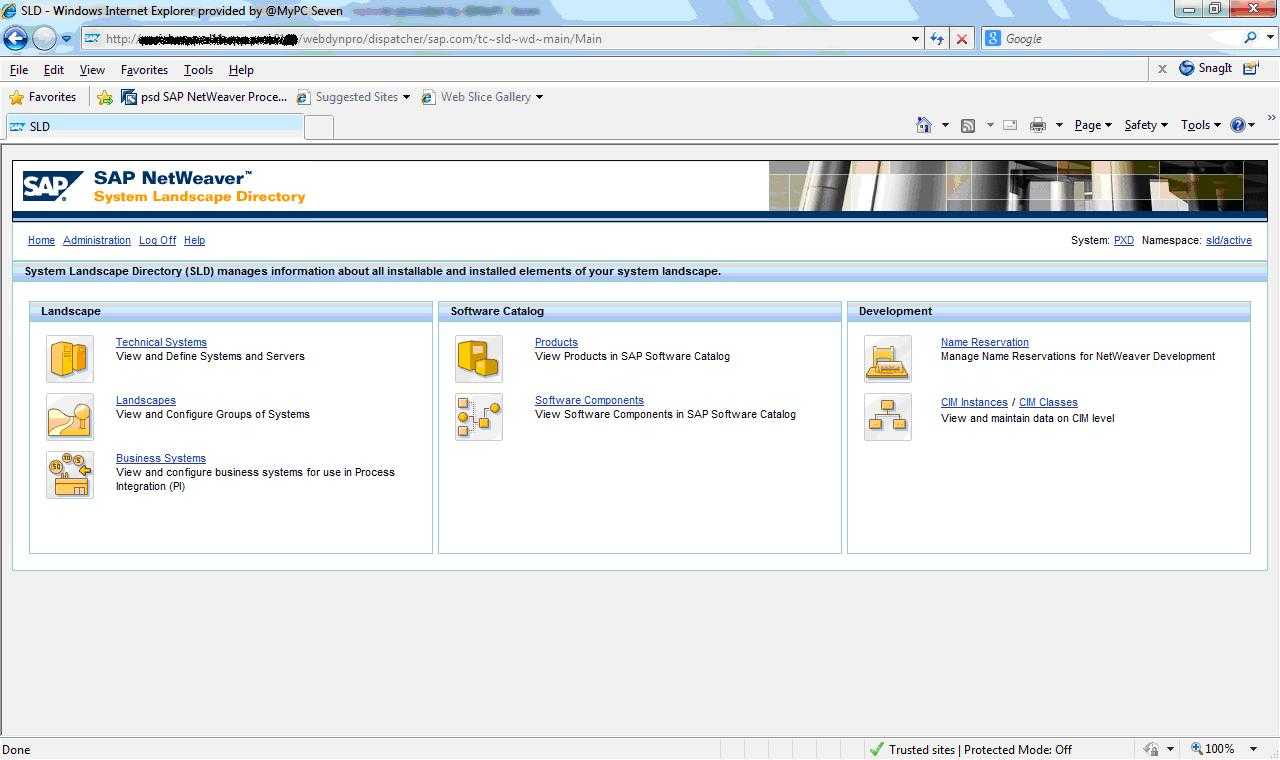
Task: Follow the CIM Instances link
Action: [974, 402]
